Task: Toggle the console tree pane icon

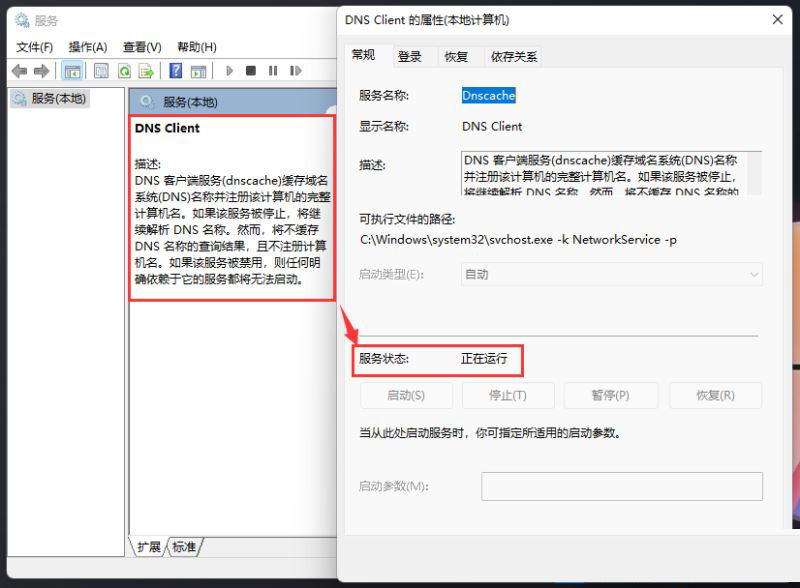Action: click(73, 70)
